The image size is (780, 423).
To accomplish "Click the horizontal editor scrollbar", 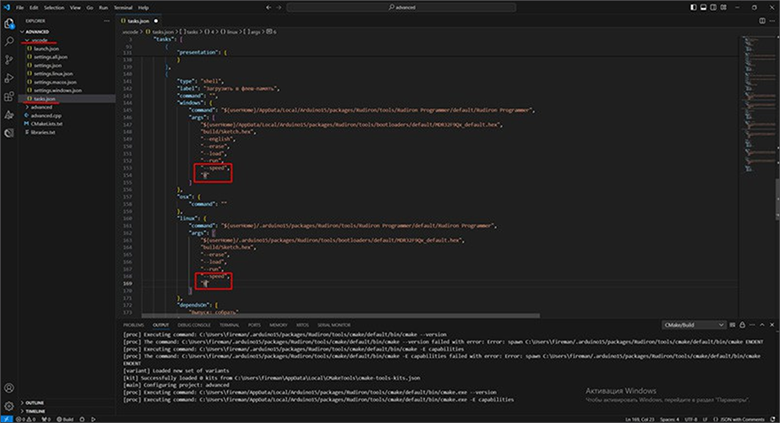I will [341, 316].
